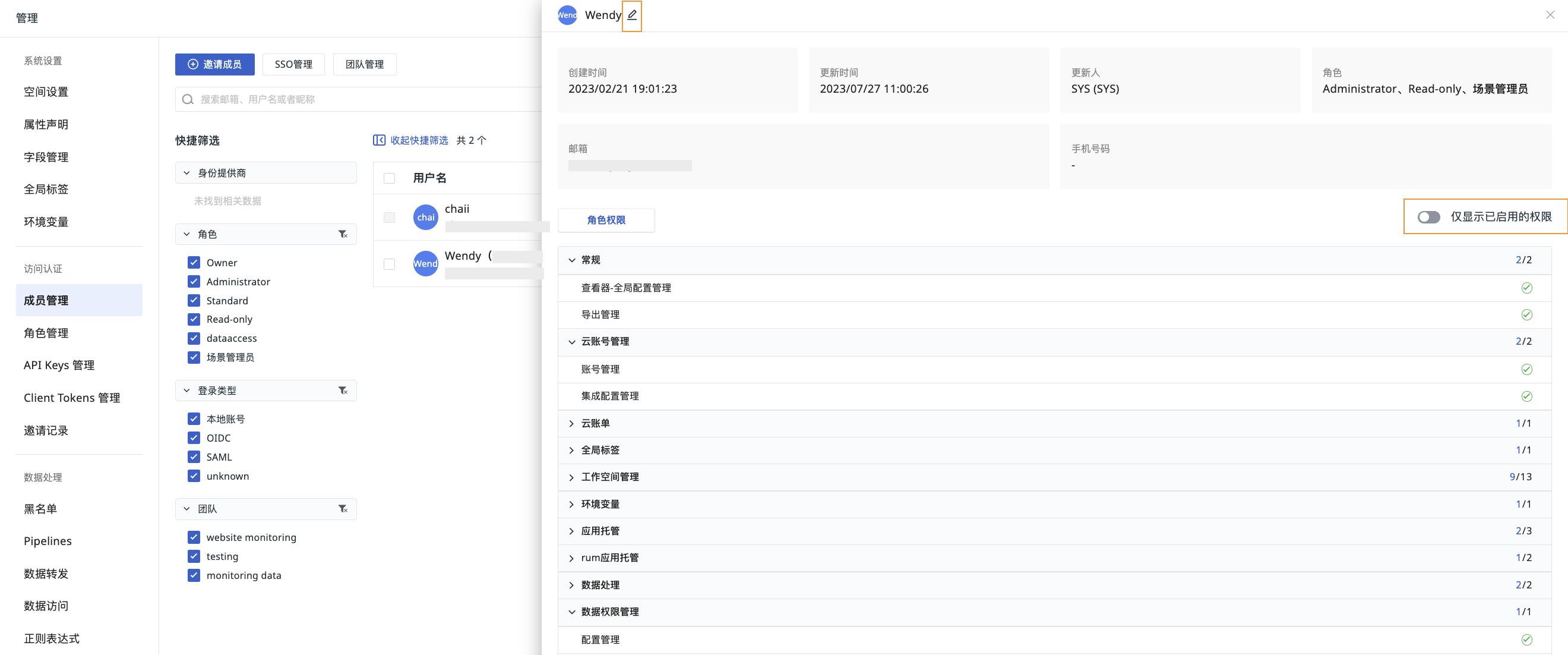Uncheck the Standard role filter

pos(194,300)
